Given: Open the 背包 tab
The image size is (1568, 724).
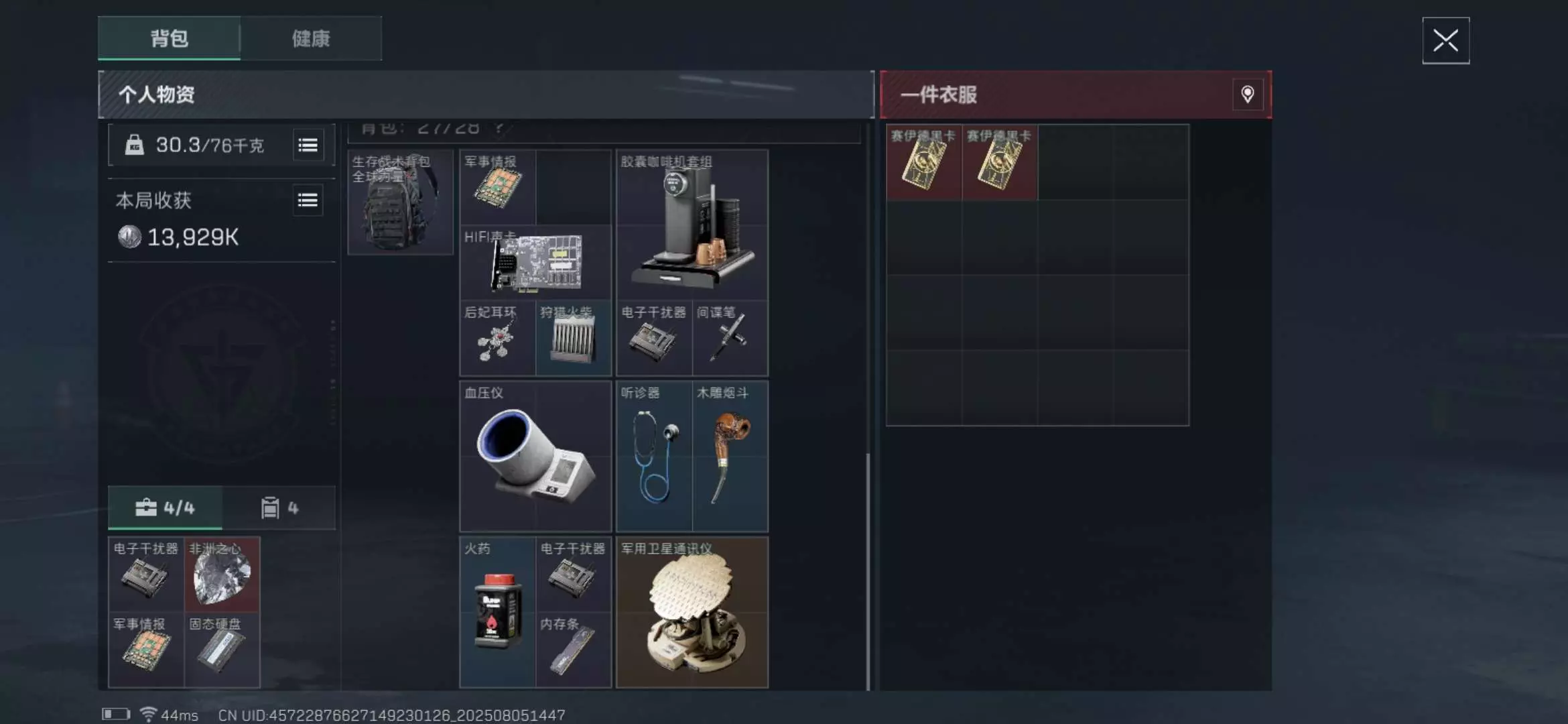Looking at the screenshot, I should pos(169,38).
